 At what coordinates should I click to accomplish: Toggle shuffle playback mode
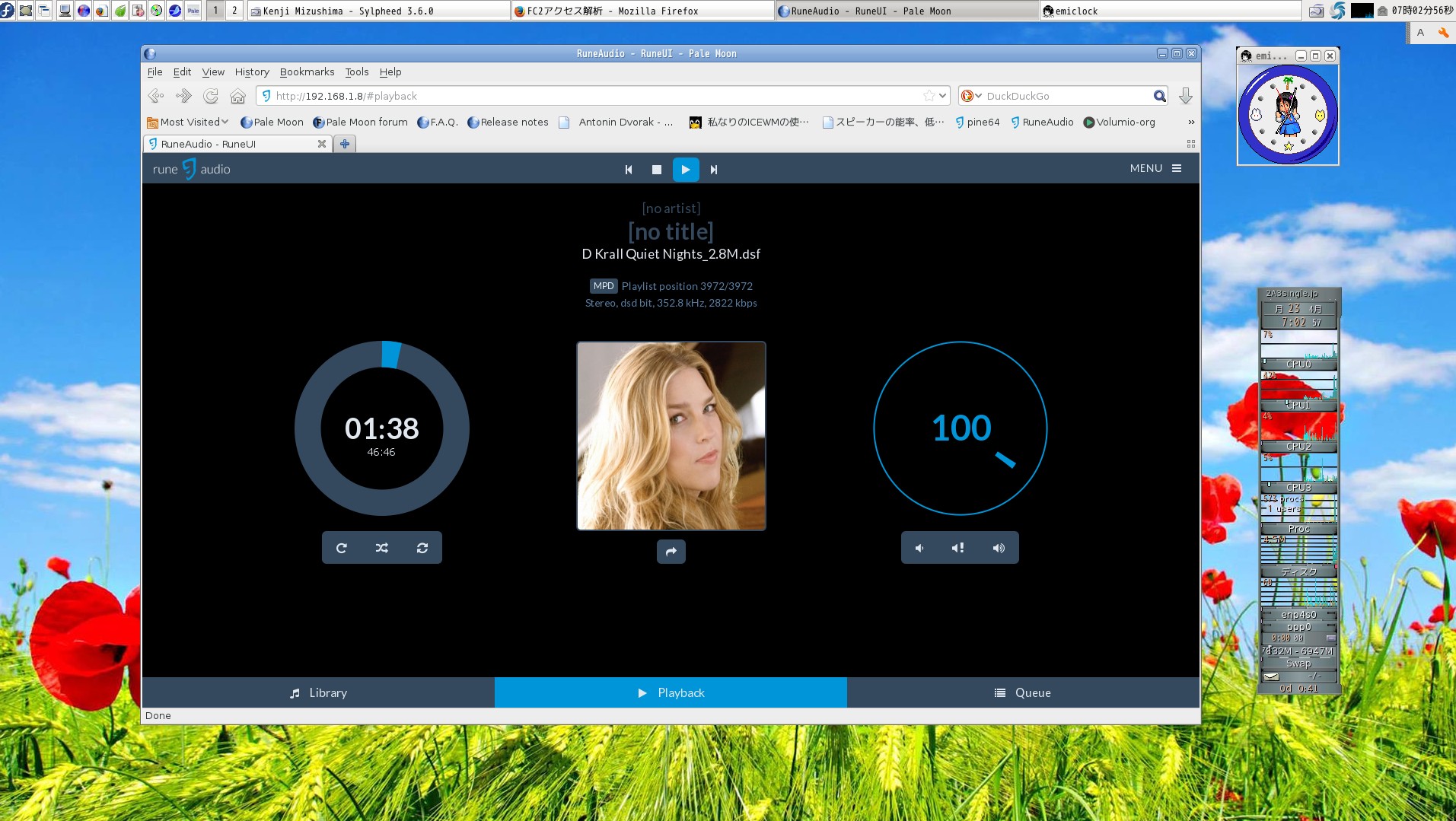pyautogui.click(x=382, y=548)
